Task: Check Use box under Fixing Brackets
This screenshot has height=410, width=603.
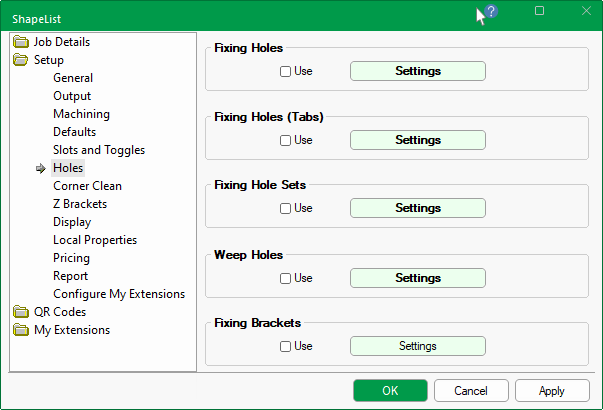Action: (x=286, y=346)
